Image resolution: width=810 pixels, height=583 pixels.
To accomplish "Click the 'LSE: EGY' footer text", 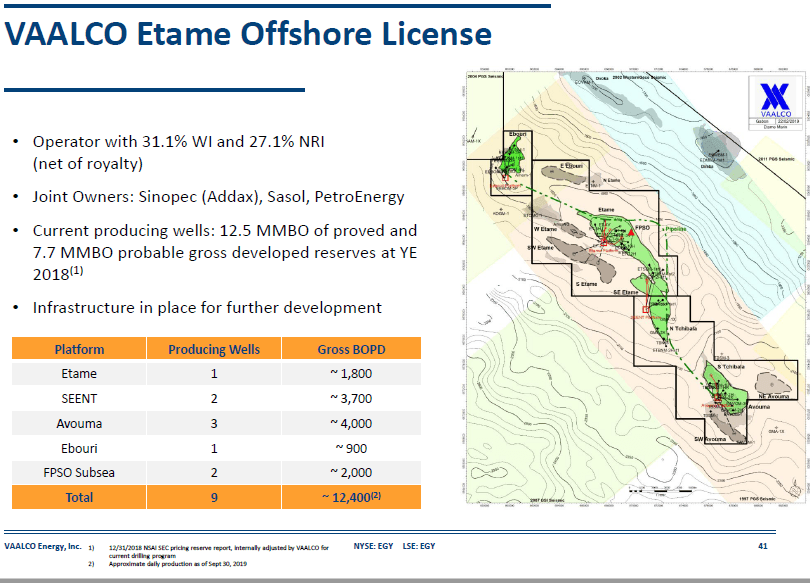I will point(419,546).
